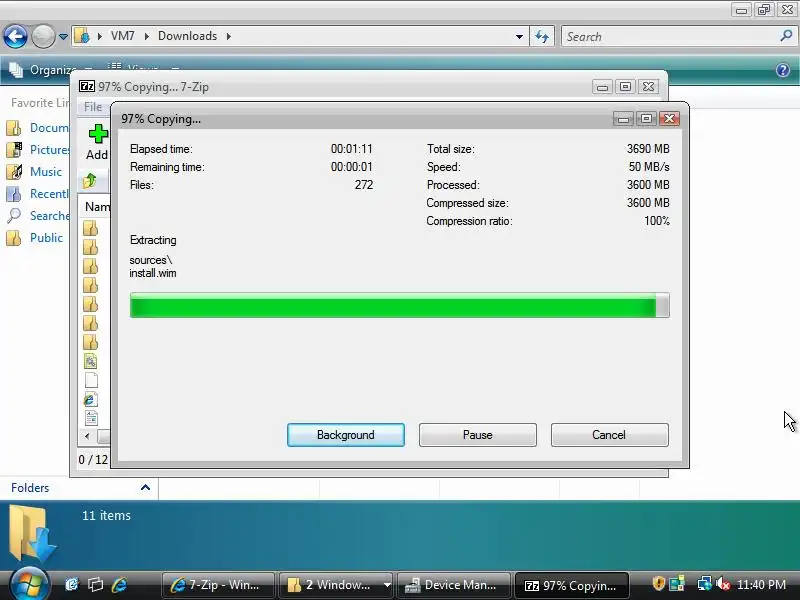Click the Forward button in Explorer
Viewport: 800px width, 600px height.
click(43, 36)
